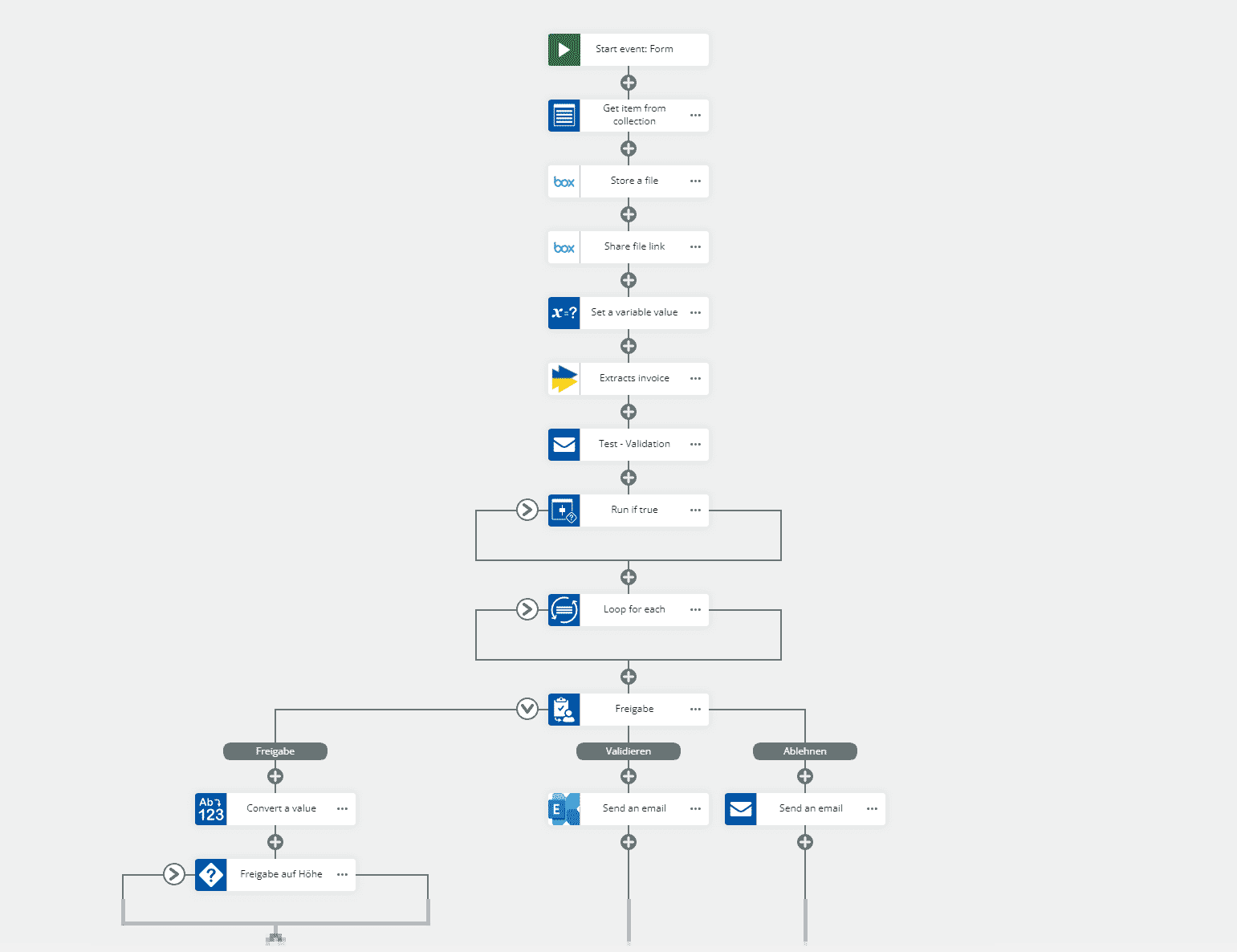
Task: Add action below Share file link
Action: 629,280
